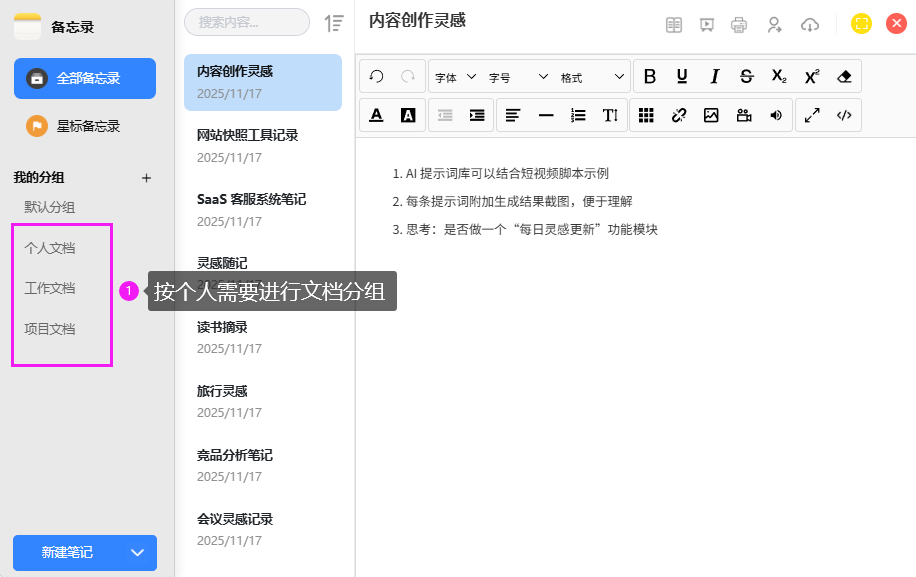This screenshot has width=916, height=577.
Task: Click the undo arrow icon
Action: coord(377,77)
